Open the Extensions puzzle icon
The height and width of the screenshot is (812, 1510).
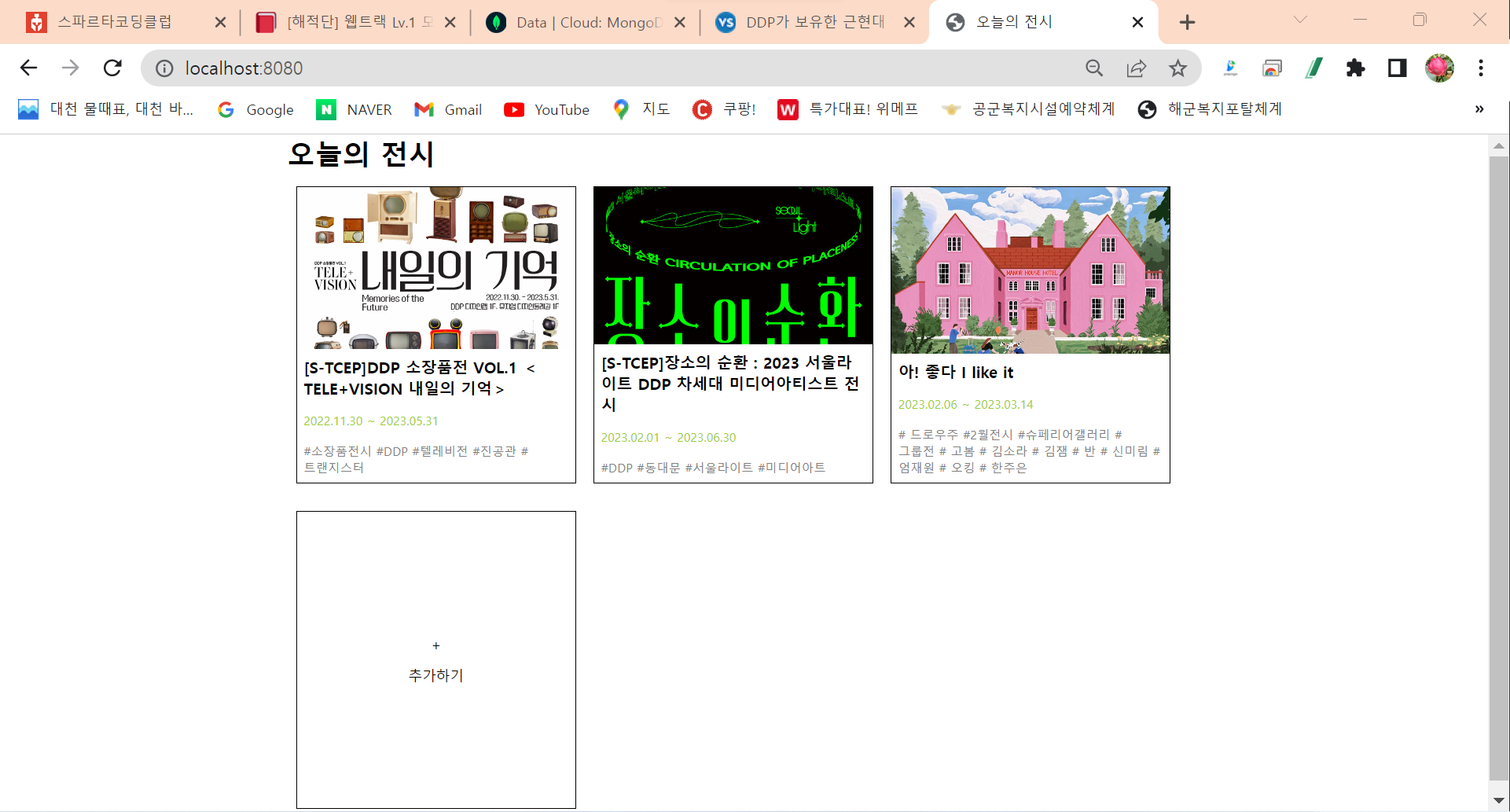coord(1355,68)
